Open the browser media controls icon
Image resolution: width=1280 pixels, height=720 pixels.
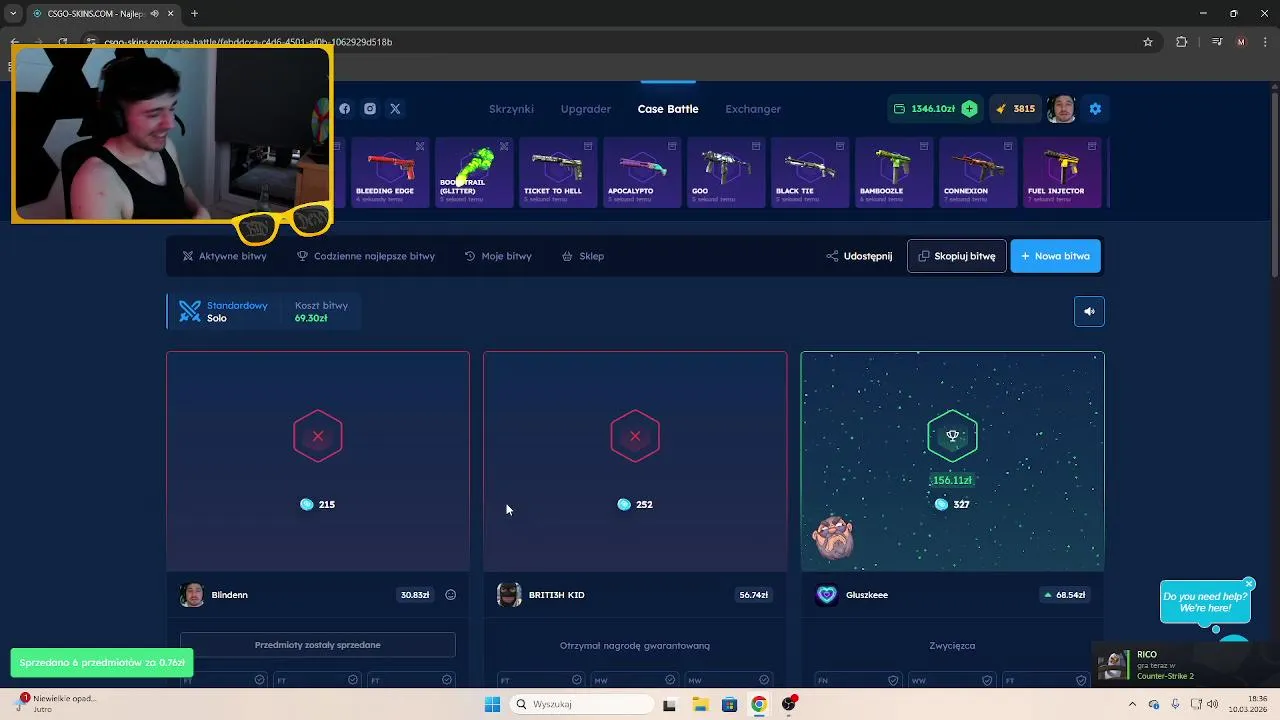pos(1216,42)
